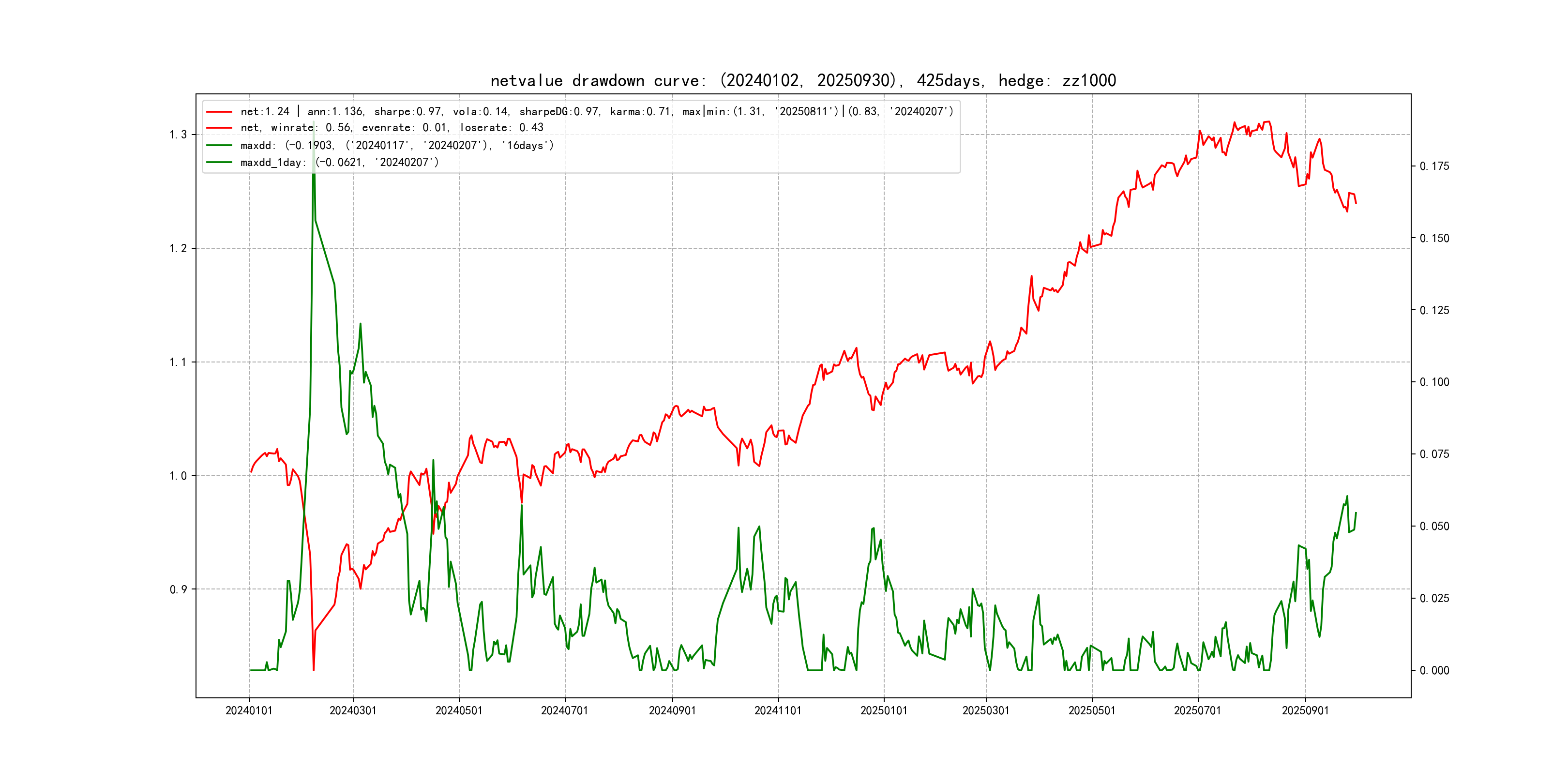Click the chart title text
The height and width of the screenshot is (784, 1568).
click(x=803, y=80)
